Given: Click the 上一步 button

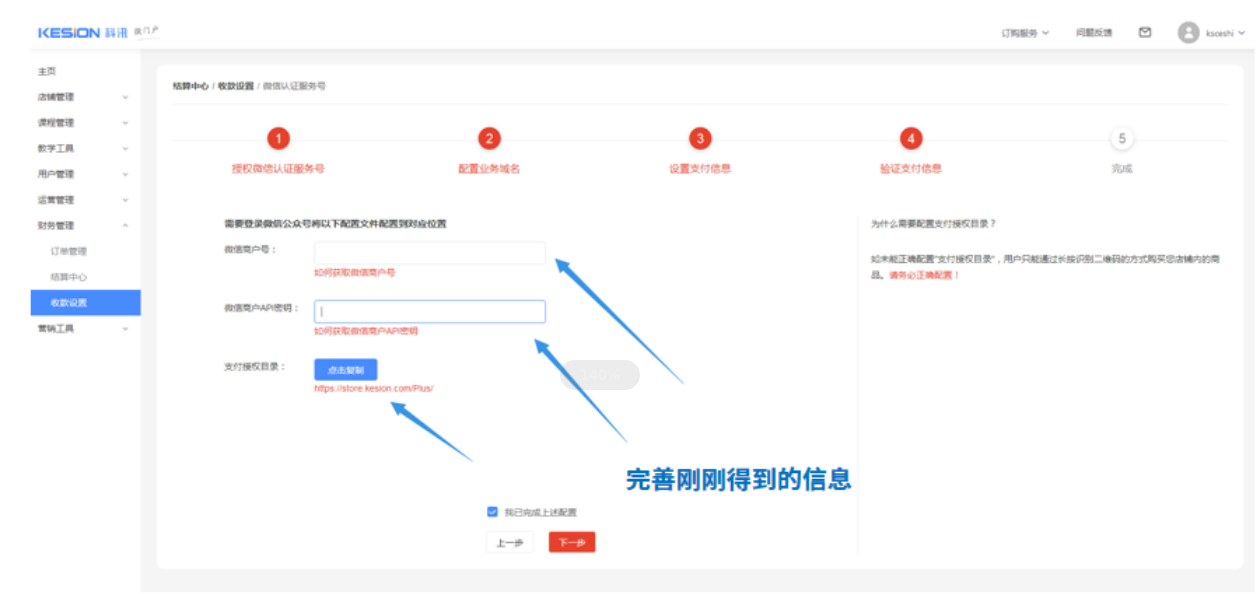Looking at the screenshot, I should (x=510, y=542).
